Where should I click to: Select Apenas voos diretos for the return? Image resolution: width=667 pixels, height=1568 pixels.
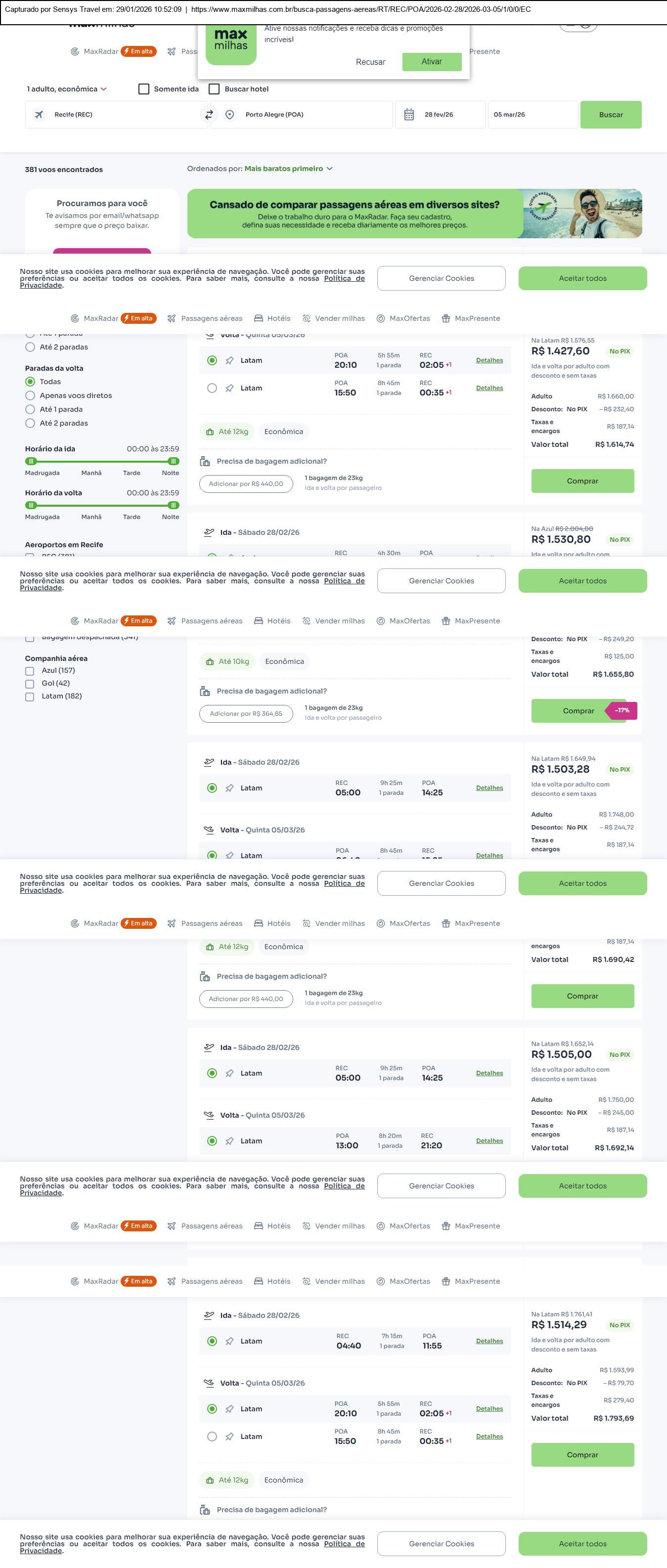pyautogui.click(x=30, y=395)
